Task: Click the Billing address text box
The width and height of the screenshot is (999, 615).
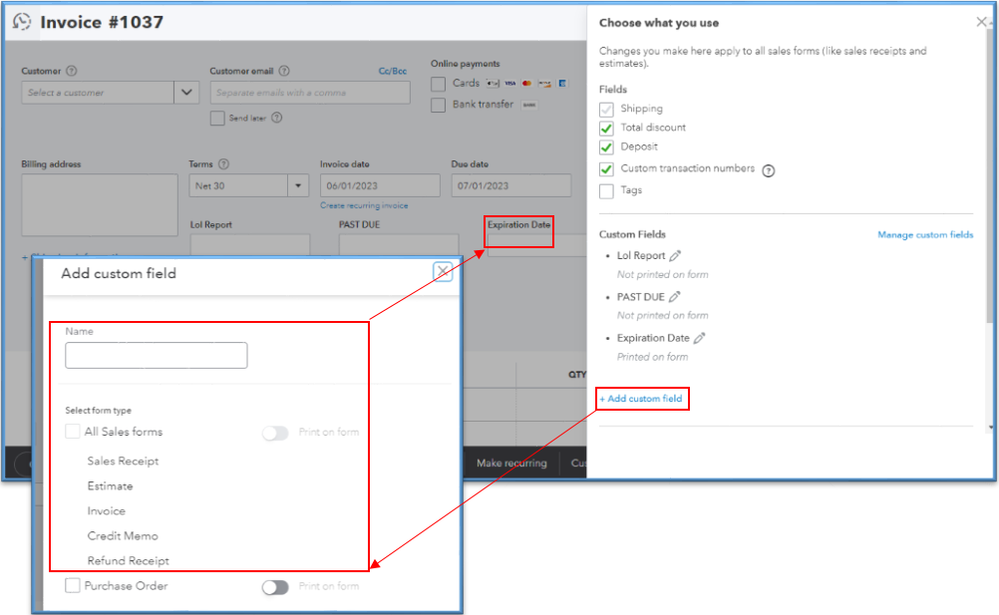Action: tap(99, 205)
